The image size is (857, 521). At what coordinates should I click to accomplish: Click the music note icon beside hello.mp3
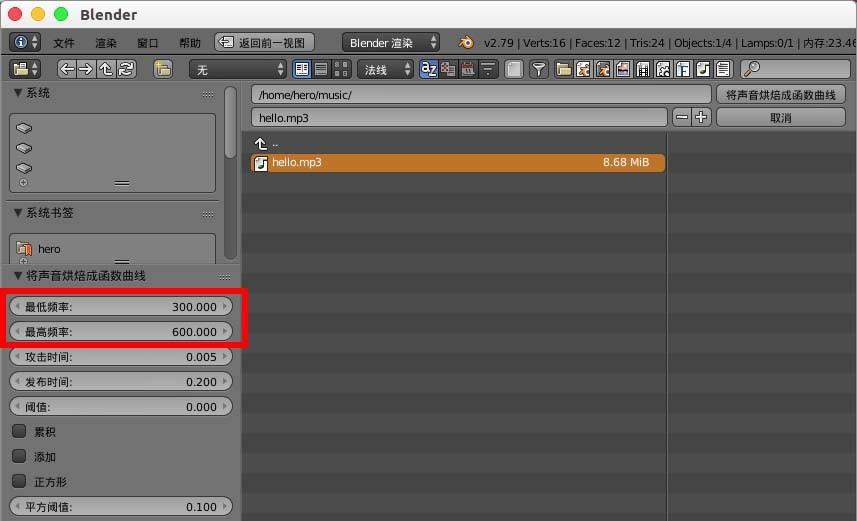[x=261, y=163]
